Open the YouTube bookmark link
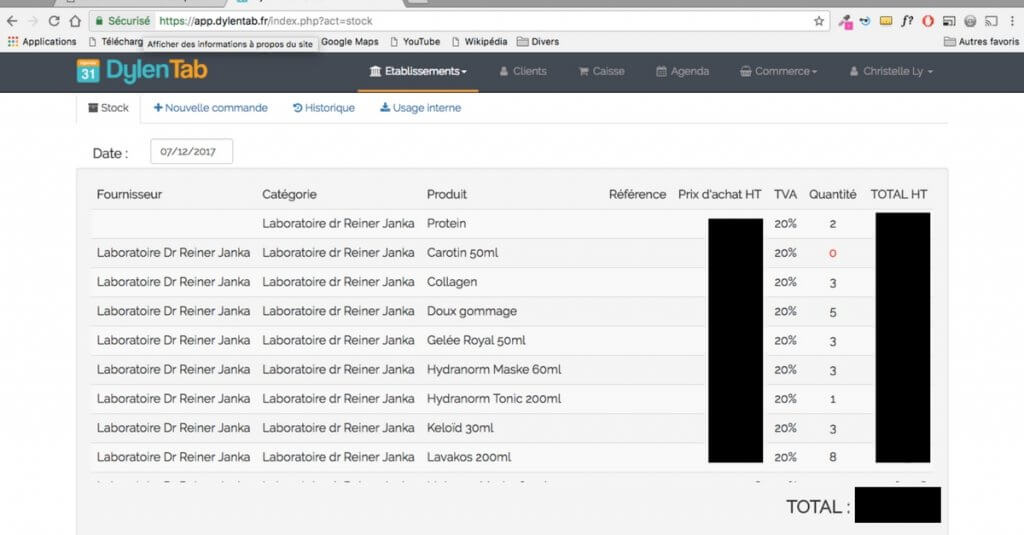This screenshot has width=1024, height=535. pos(415,42)
